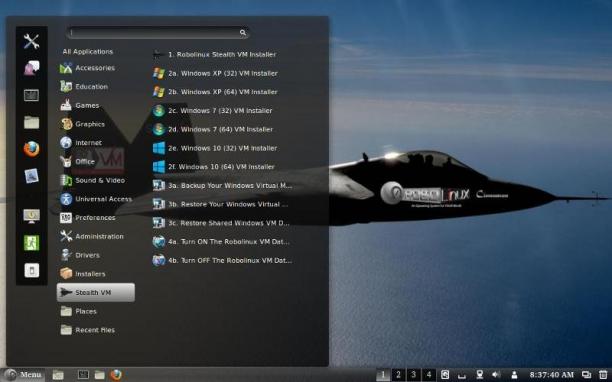Open 3c. Restore Shared Windows VM entry

[222, 223]
